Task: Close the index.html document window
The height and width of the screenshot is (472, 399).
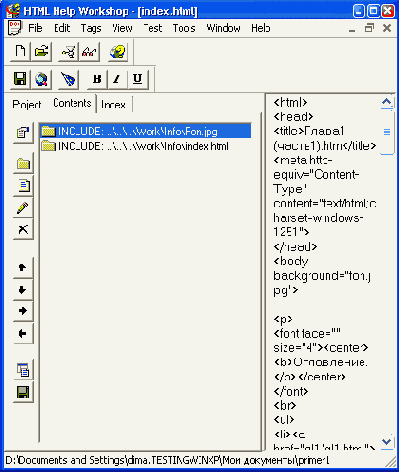Action: [x=387, y=28]
